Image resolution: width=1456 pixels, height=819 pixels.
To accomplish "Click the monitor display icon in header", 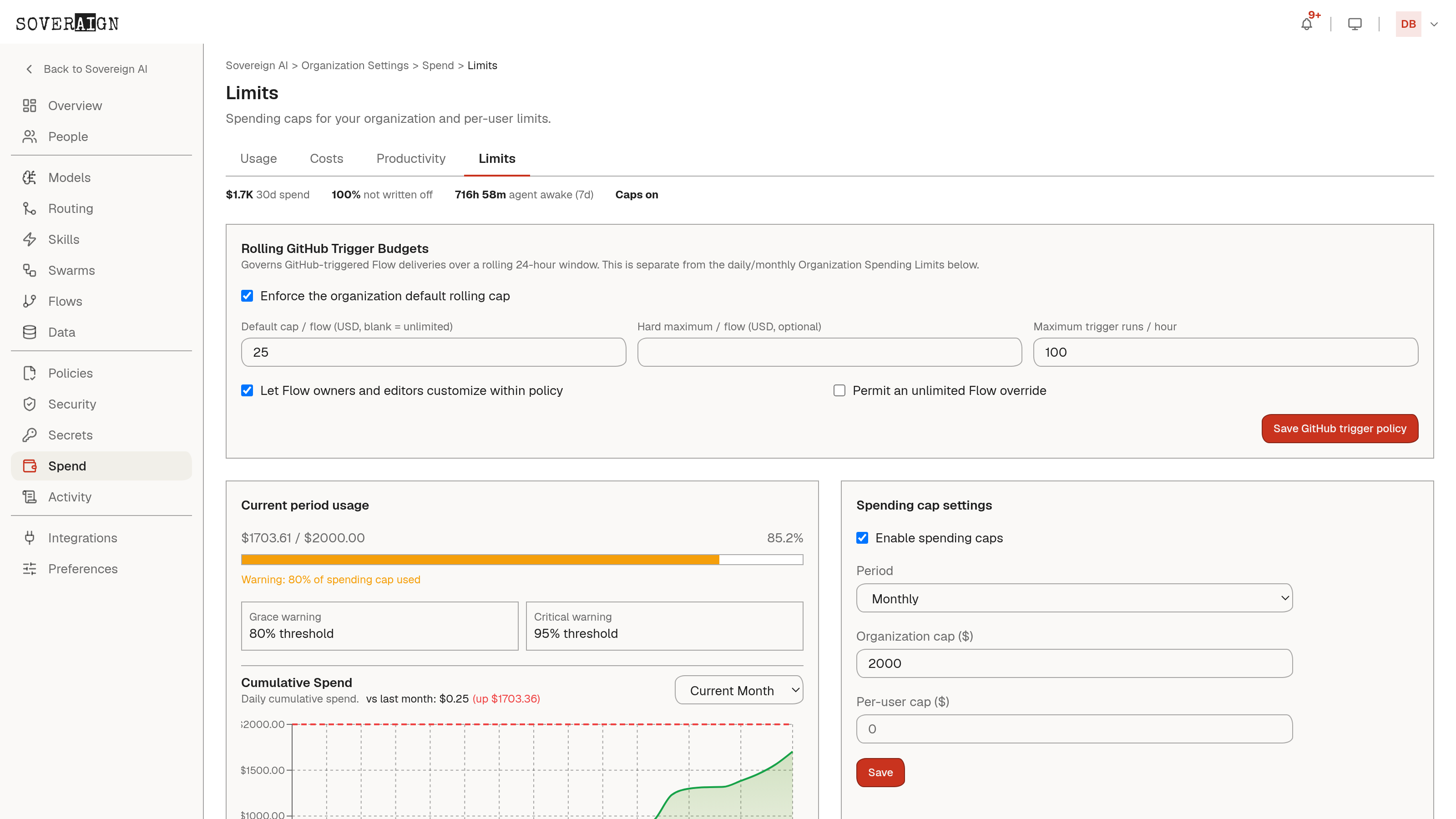I will click(1355, 24).
